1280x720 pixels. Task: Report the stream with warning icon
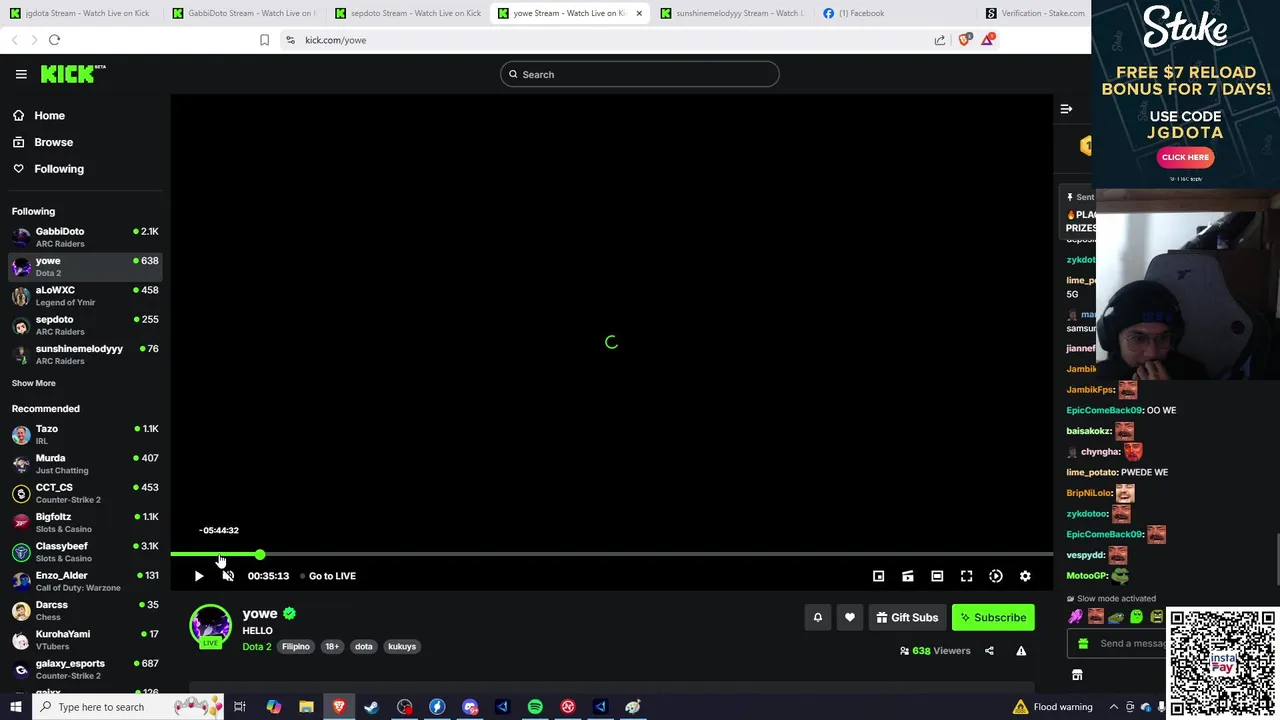1021,651
